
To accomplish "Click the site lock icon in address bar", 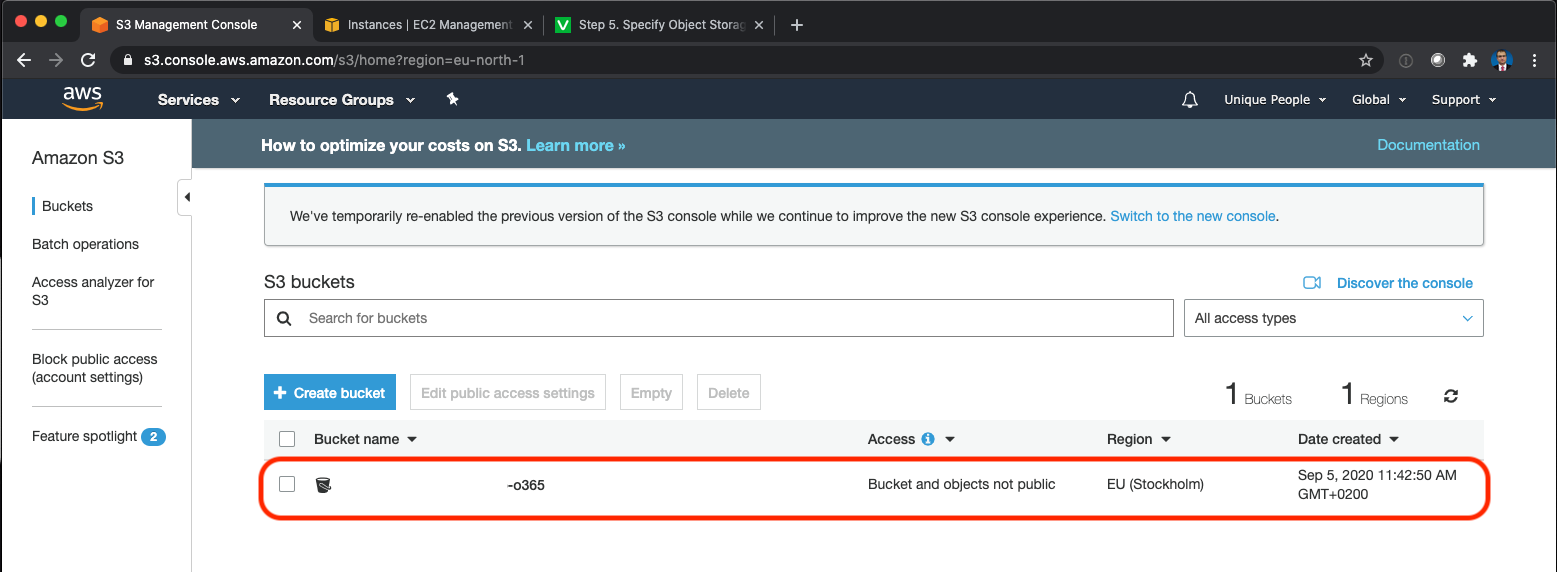I will pyautogui.click(x=127, y=60).
